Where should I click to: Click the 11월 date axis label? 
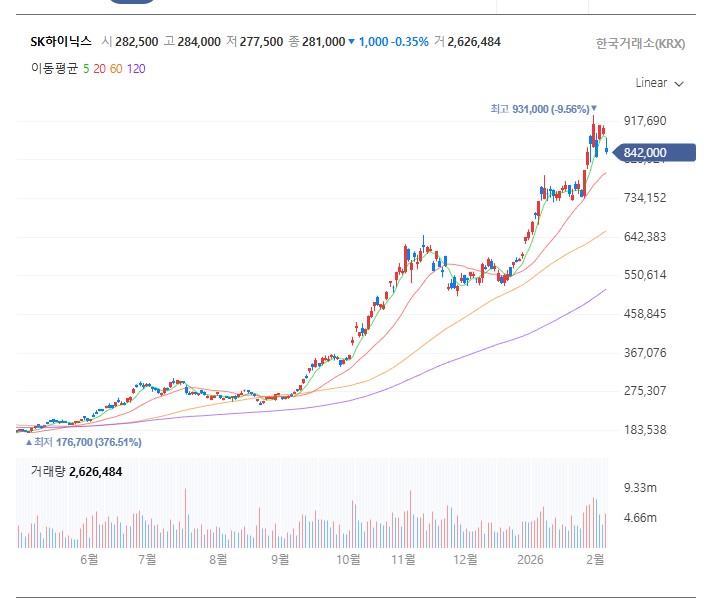(403, 560)
